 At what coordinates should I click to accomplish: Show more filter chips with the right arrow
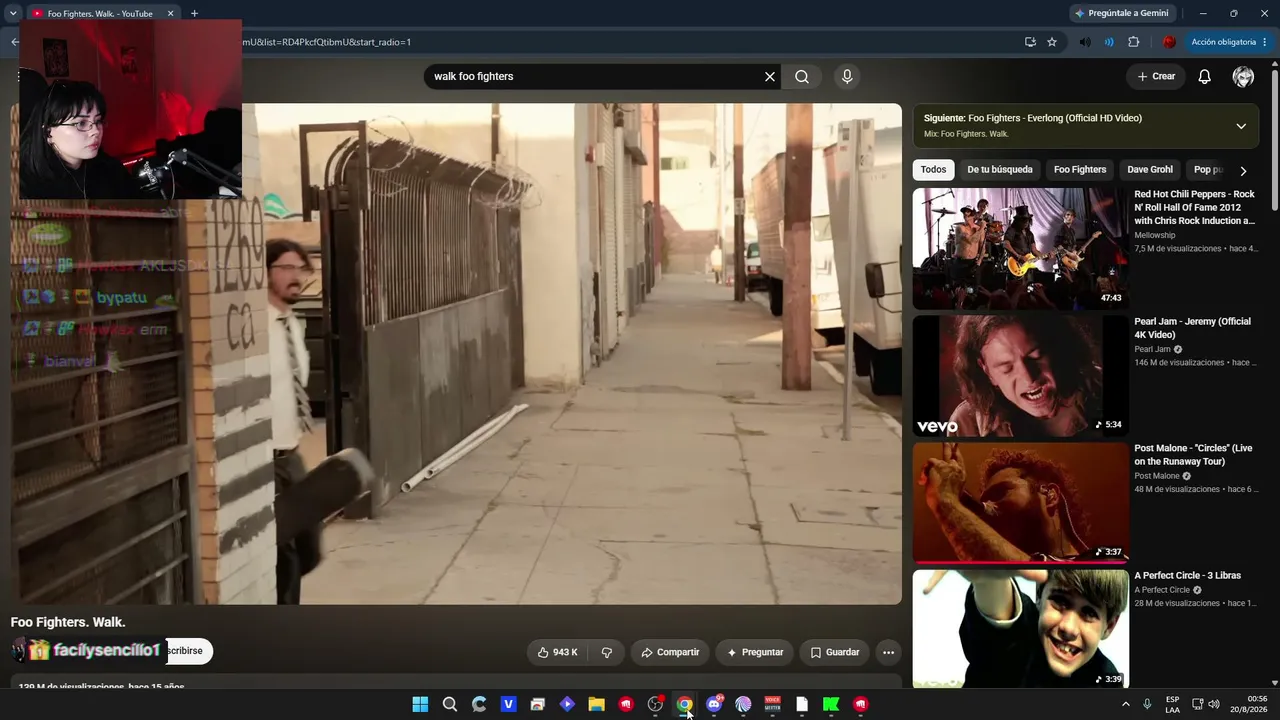coord(1243,171)
